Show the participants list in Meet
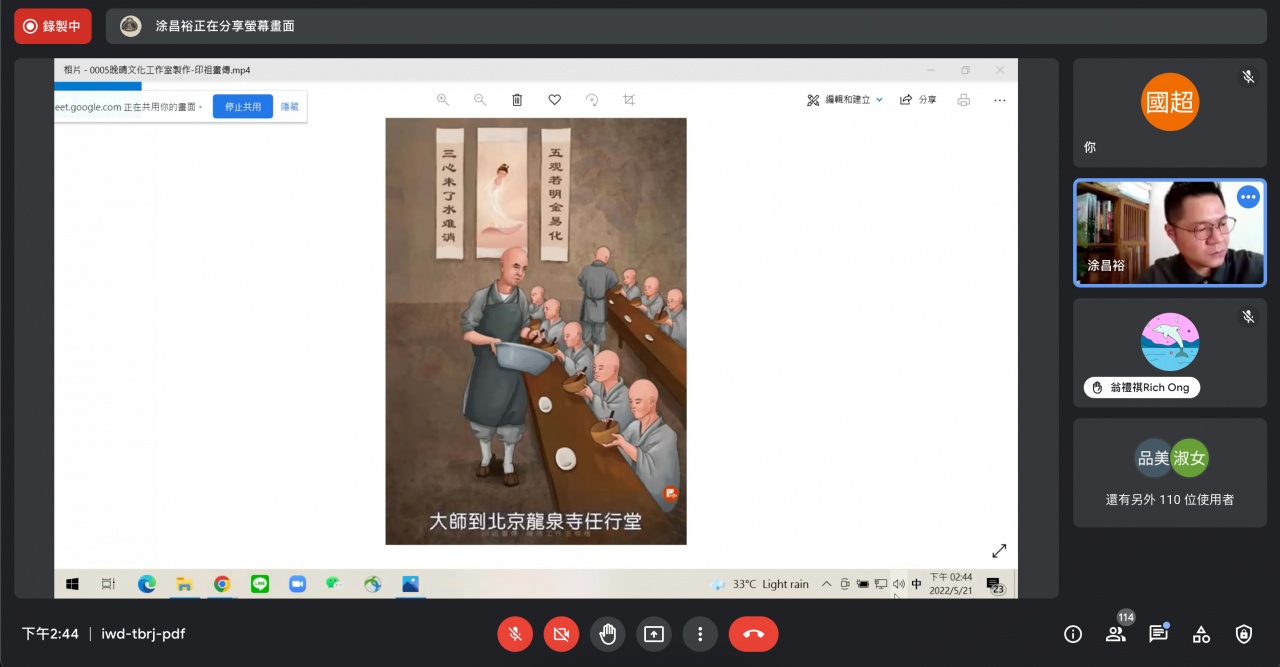Screen dimensions: 1280x667 pyautogui.click(x=1115, y=634)
